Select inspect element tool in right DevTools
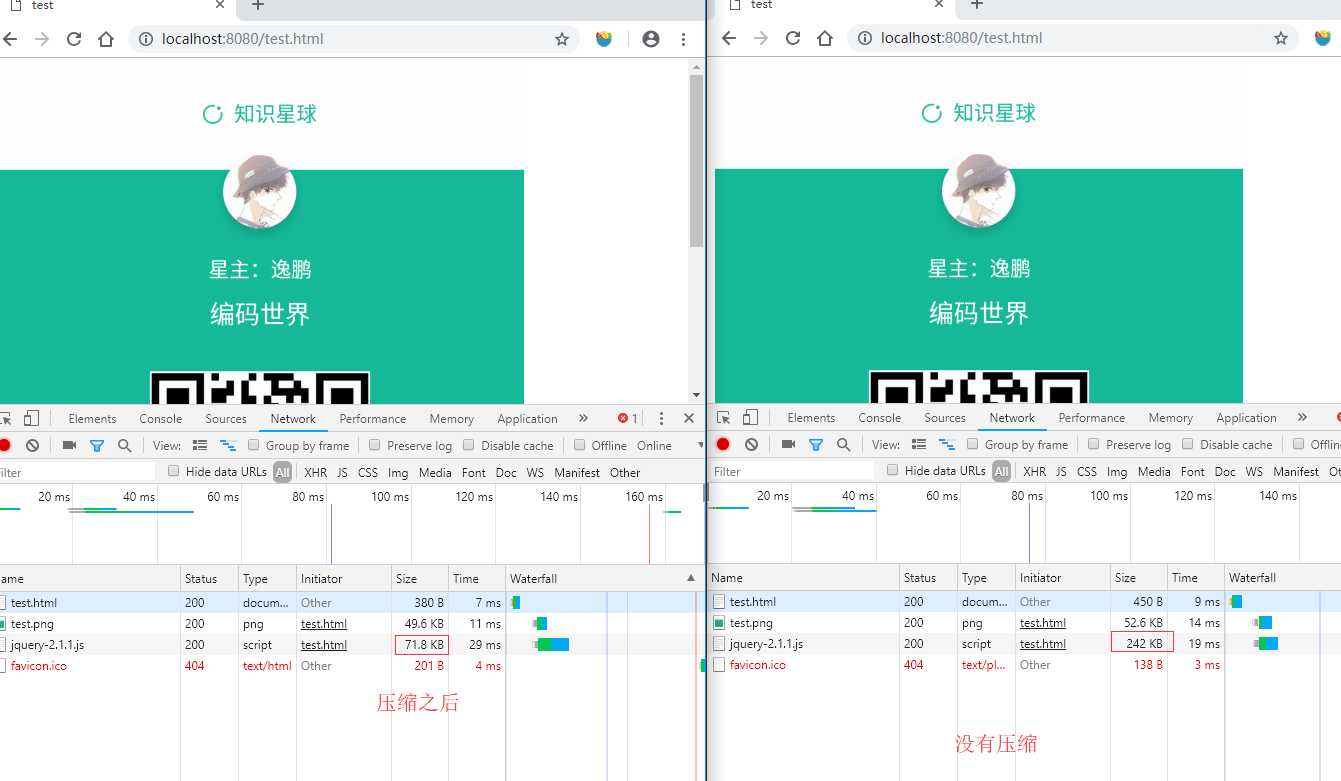 pos(724,417)
